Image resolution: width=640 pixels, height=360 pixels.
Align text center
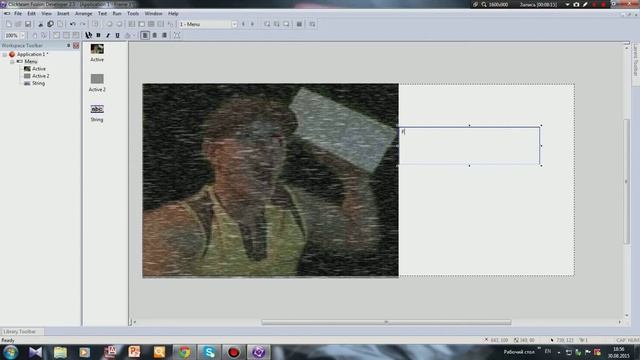click(x=155, y=36)
